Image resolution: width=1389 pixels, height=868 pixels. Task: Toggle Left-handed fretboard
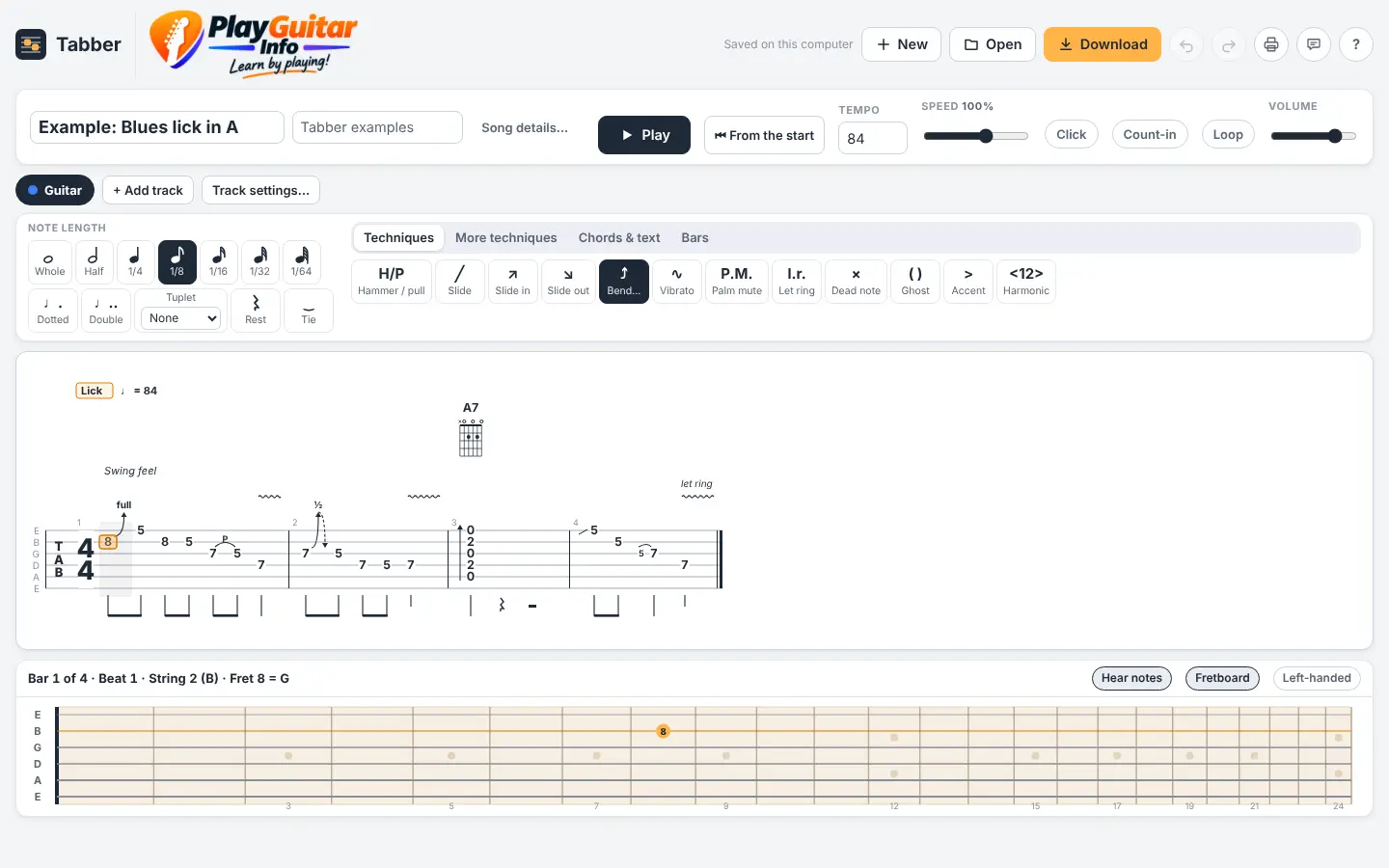(1317, 678)
